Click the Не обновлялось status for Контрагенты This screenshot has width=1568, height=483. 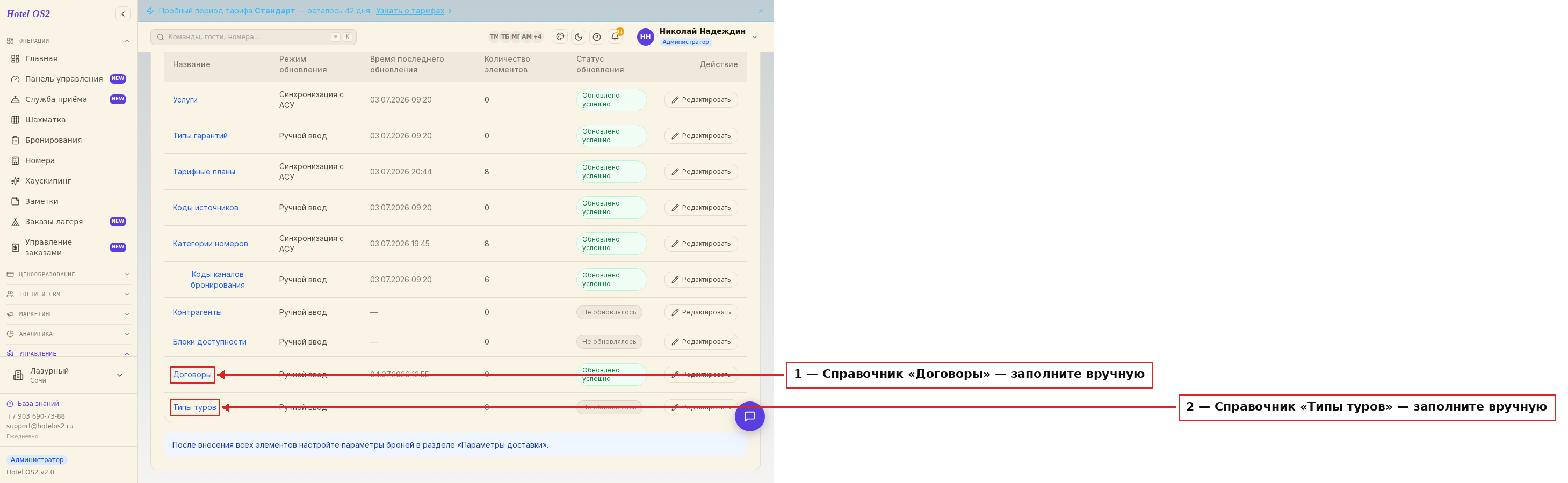tap(609, 313)
